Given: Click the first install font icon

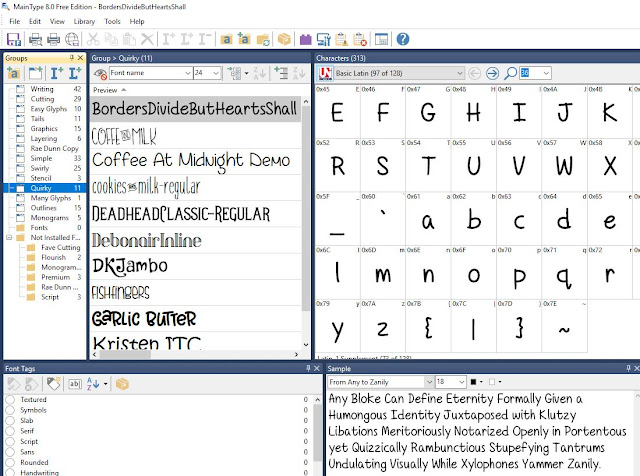Looking at the screenshot, I should [x=168, y=40].
